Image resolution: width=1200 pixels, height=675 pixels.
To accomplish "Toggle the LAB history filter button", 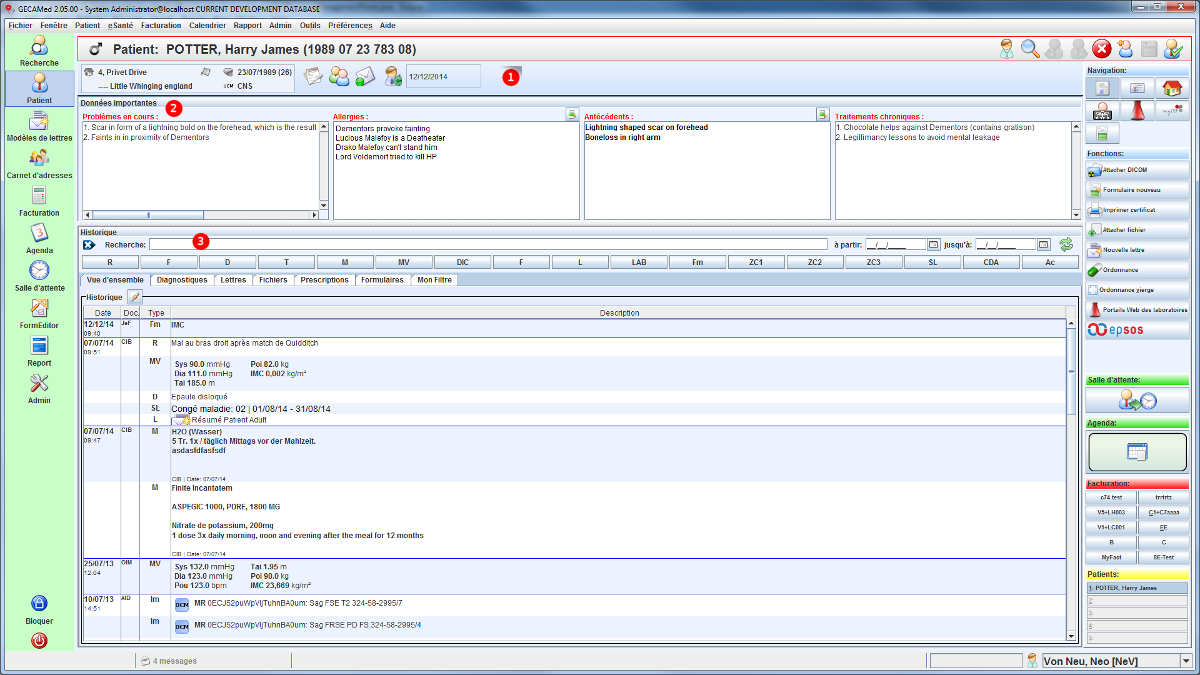I will pyautogui.click(x=638, y=262).
